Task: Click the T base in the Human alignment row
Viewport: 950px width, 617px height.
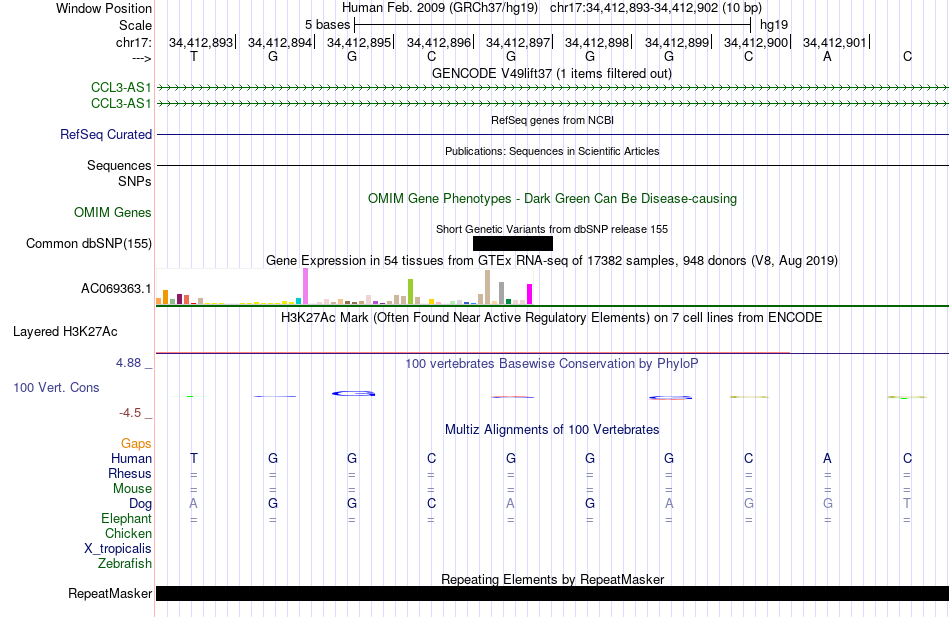Action: (194, 458)
